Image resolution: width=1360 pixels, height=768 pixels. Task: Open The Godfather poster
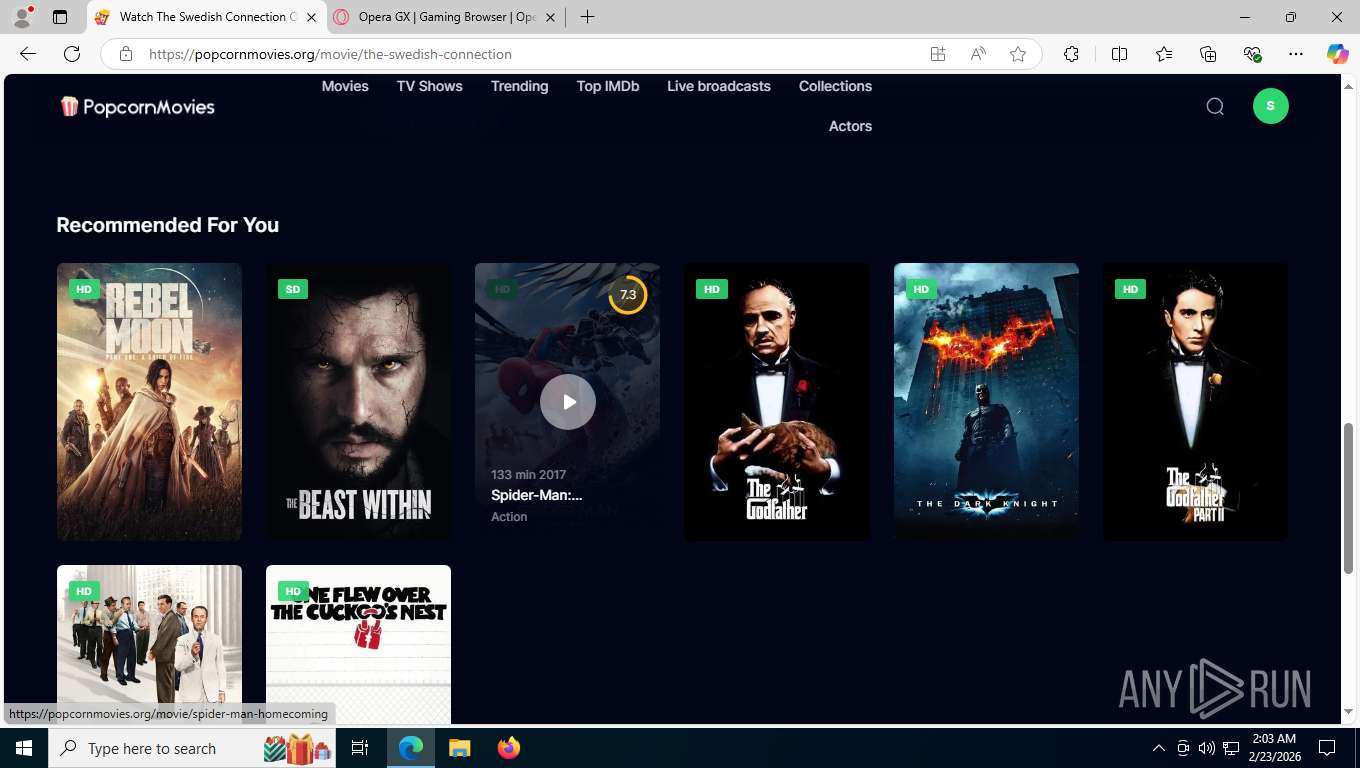point(777,402)
